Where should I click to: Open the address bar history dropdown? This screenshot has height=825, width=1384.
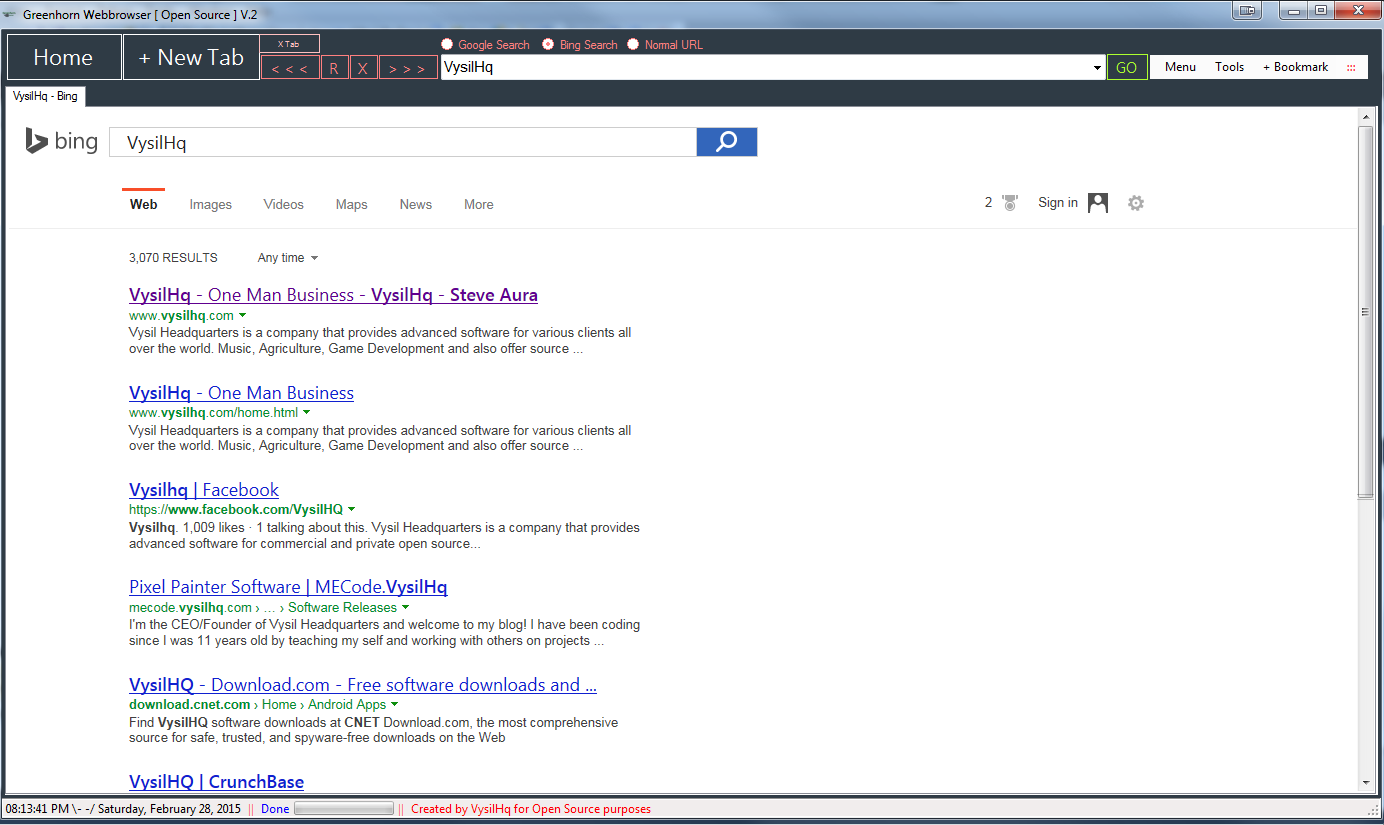[1096, 67]
